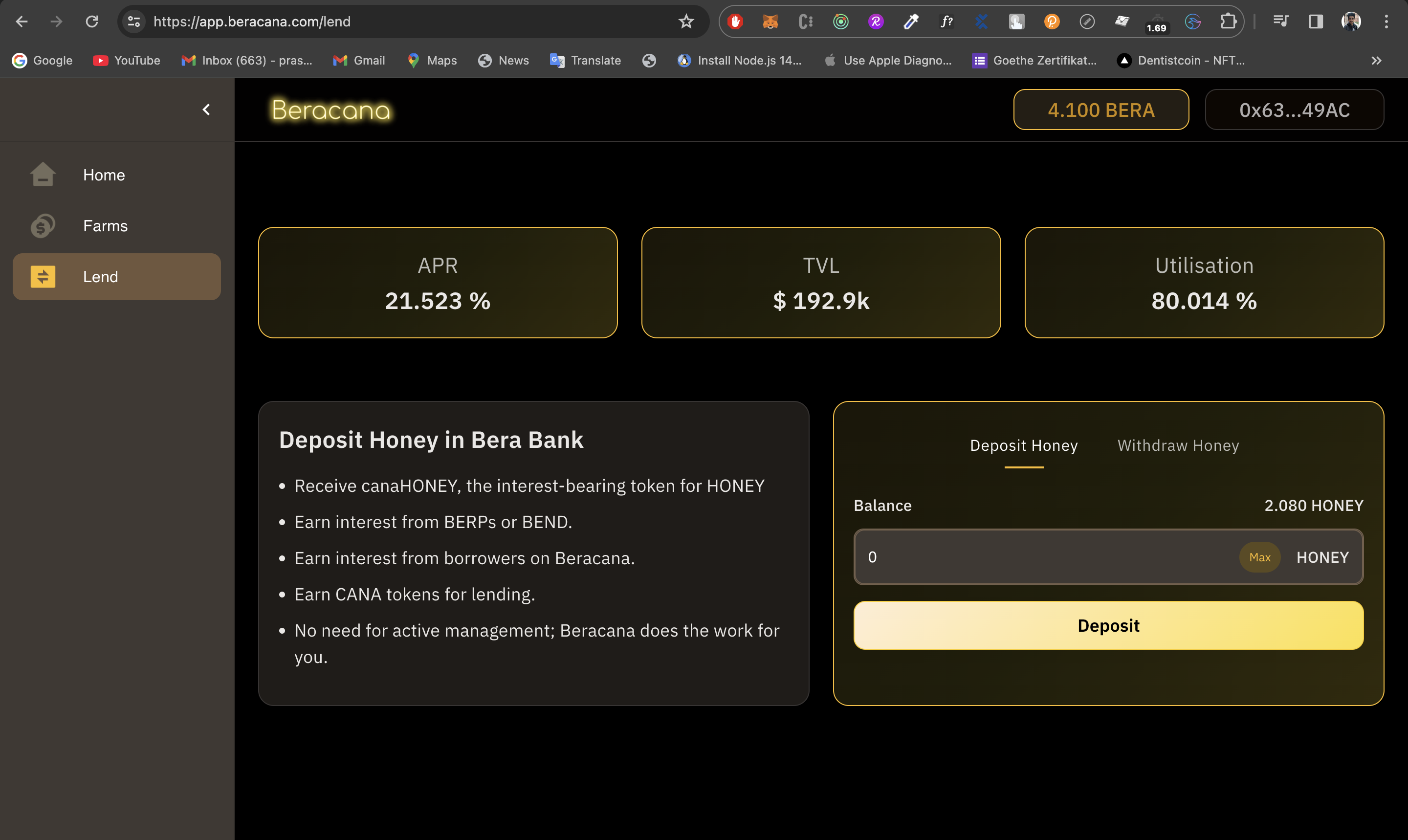
Task: Open the browser Extensions puzzle icon
Action: 1228,22
